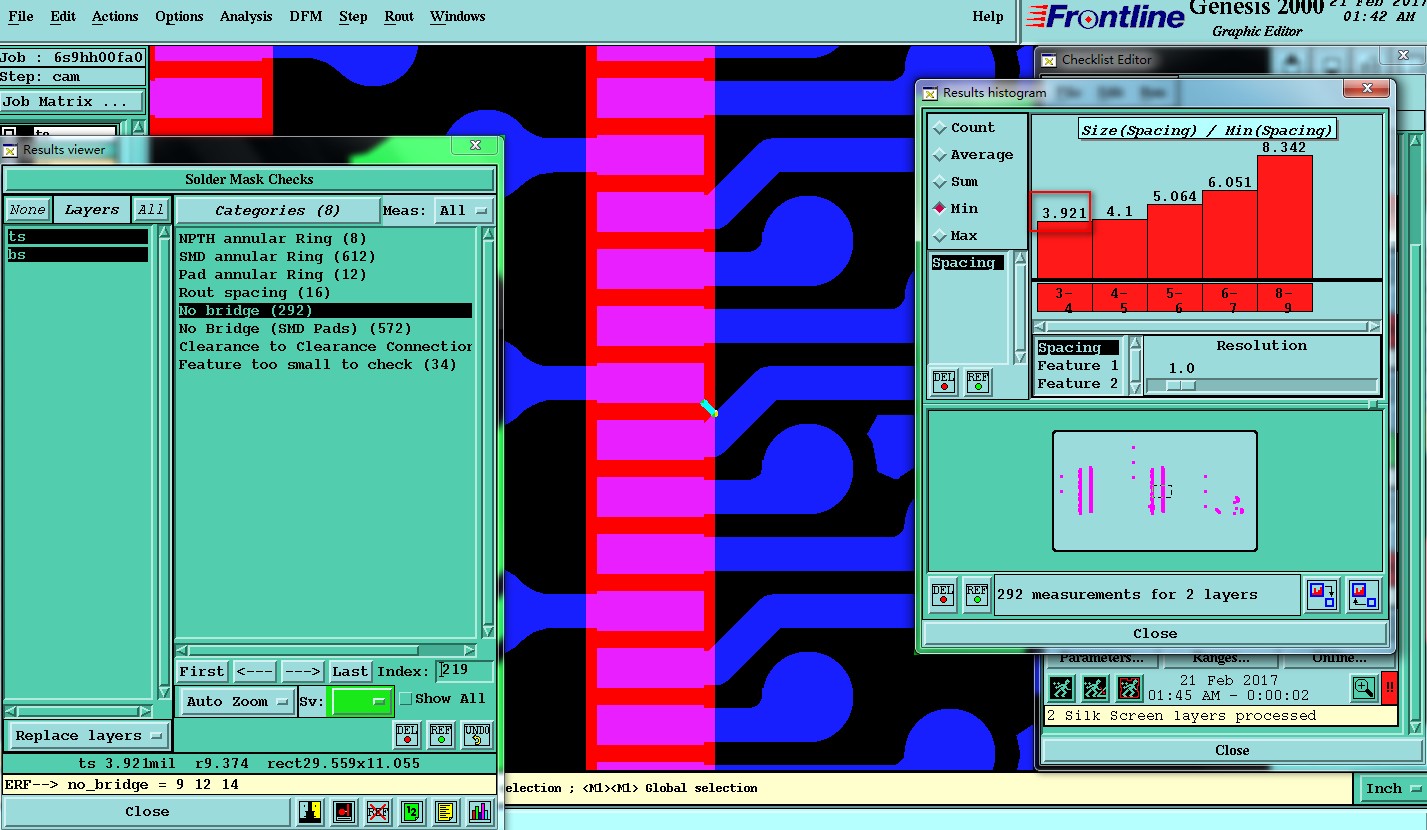Viewport: 1427px width, 830px height.
Task: Open Replace layers dropdown
Action: point(88,736)
